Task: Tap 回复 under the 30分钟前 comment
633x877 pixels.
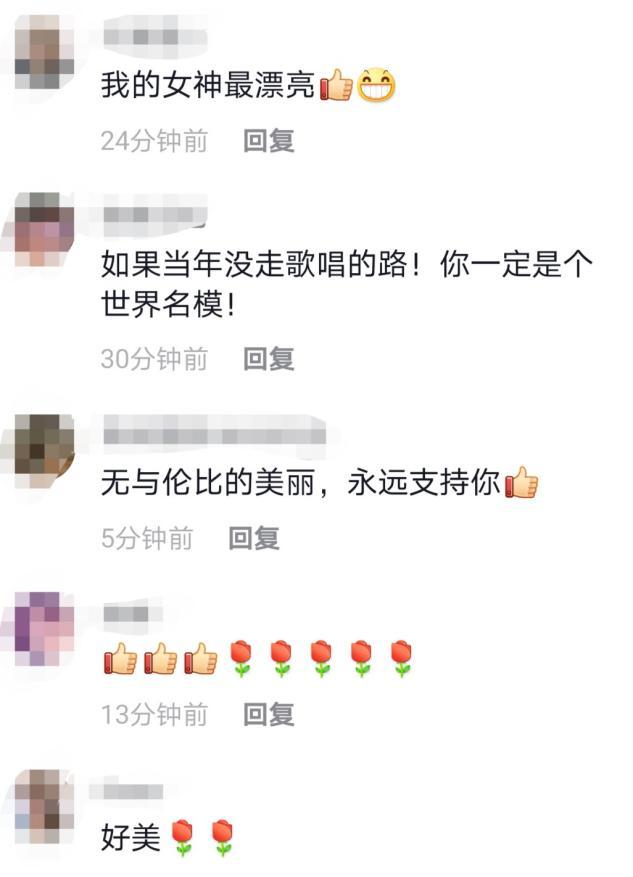Action: (268, 359)
